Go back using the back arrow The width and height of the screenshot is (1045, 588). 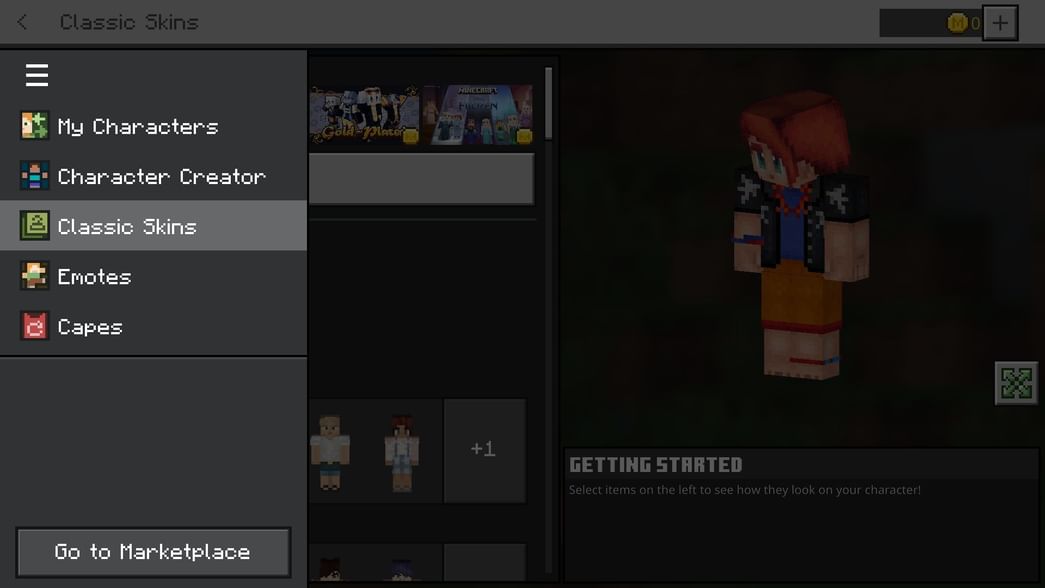click(x=21, y=21)
